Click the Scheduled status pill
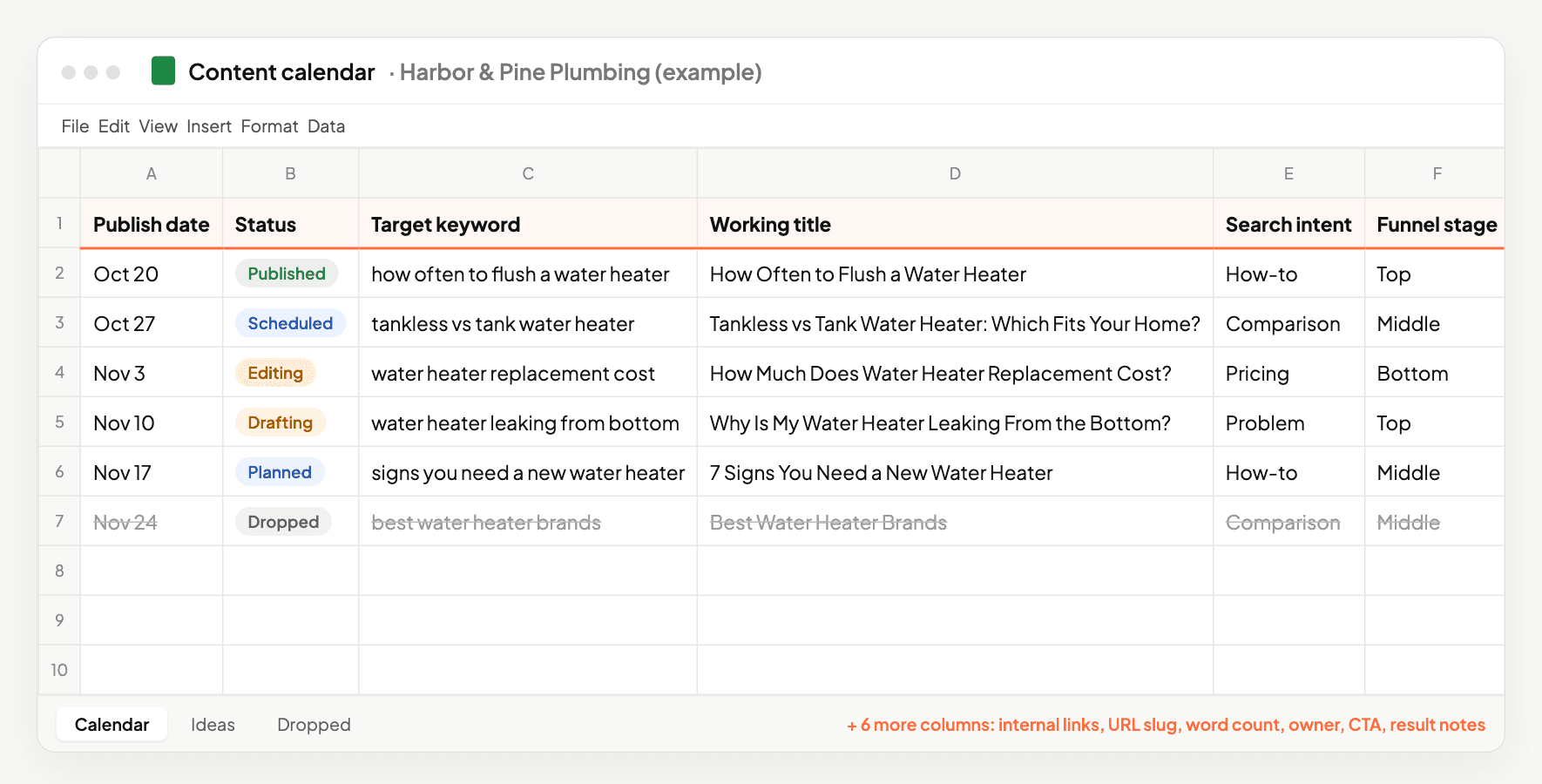 point(290,323)
